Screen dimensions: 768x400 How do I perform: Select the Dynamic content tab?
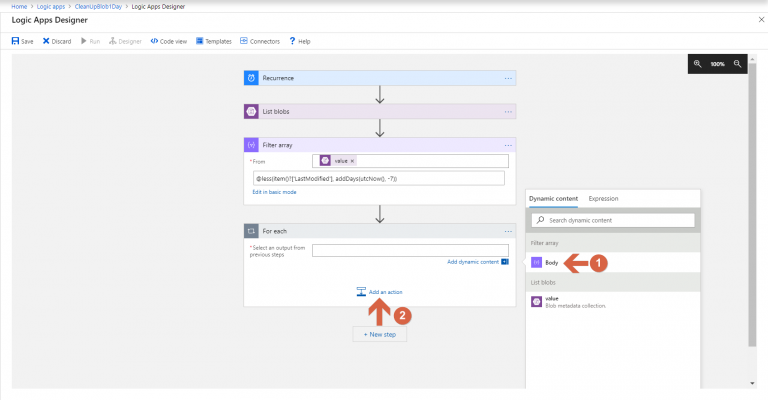click(553, 199)
